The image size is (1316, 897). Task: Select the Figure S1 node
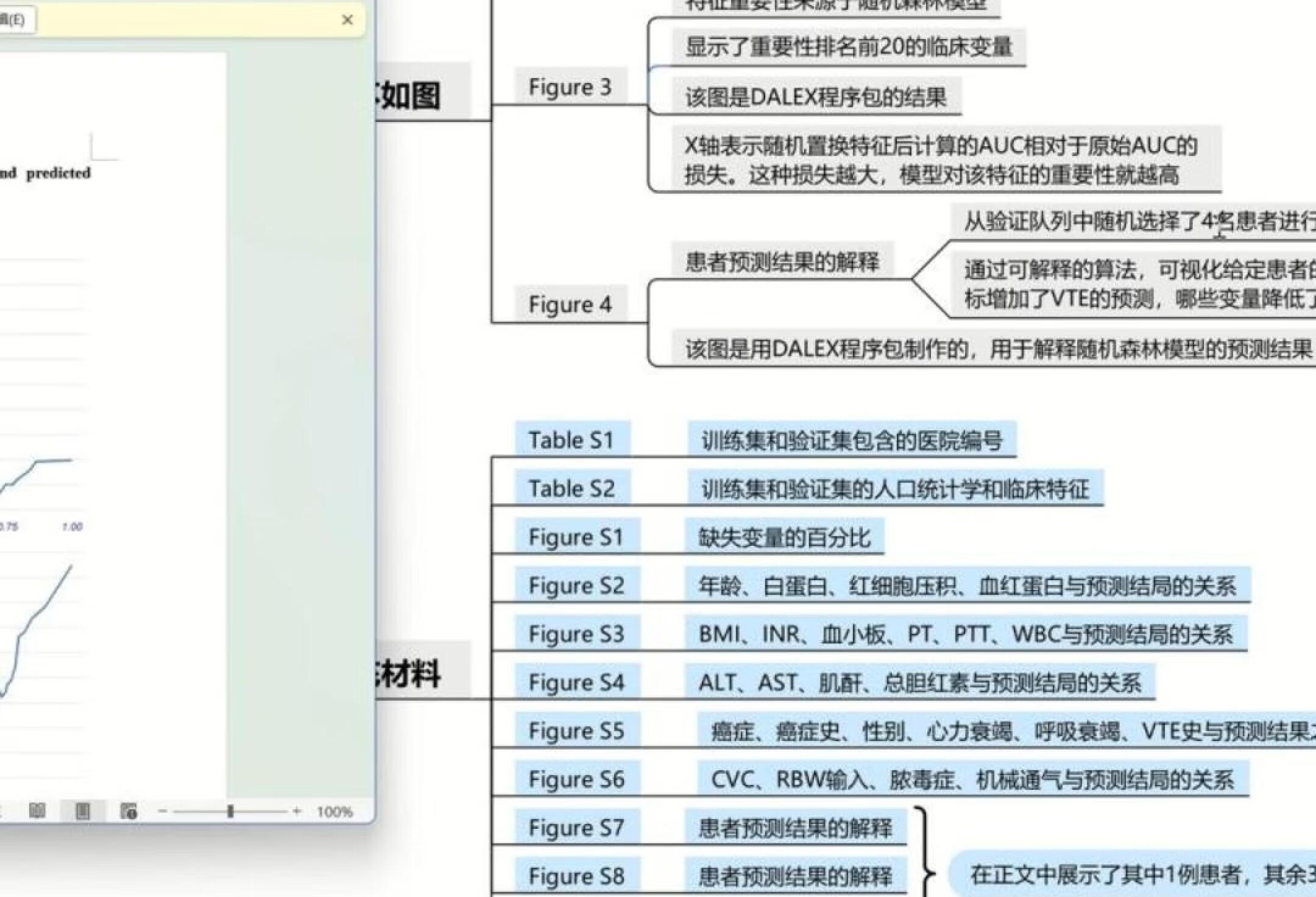tap(576, 537)
